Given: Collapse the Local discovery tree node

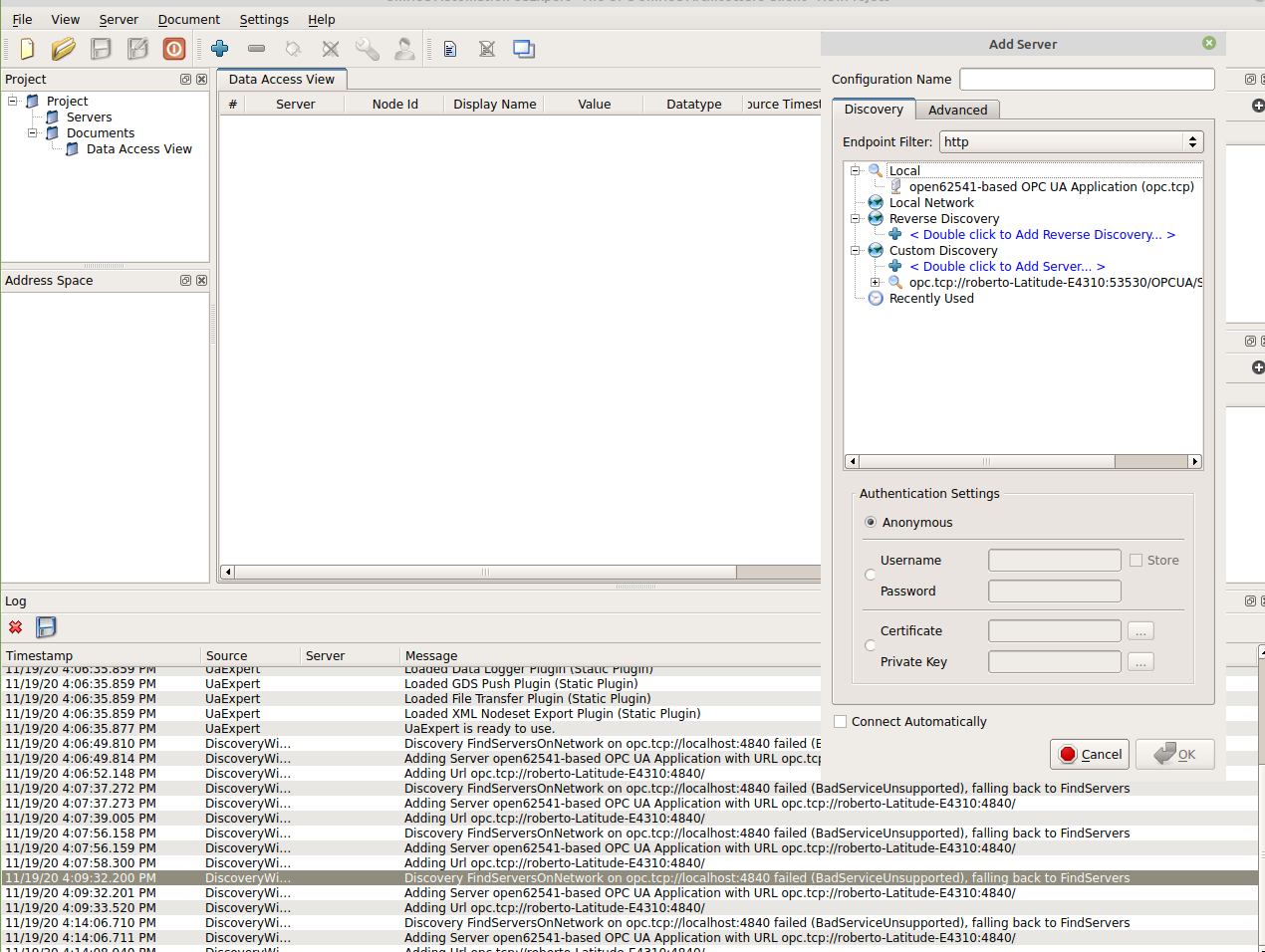Looking at the screenshot, I should (855, 170).
